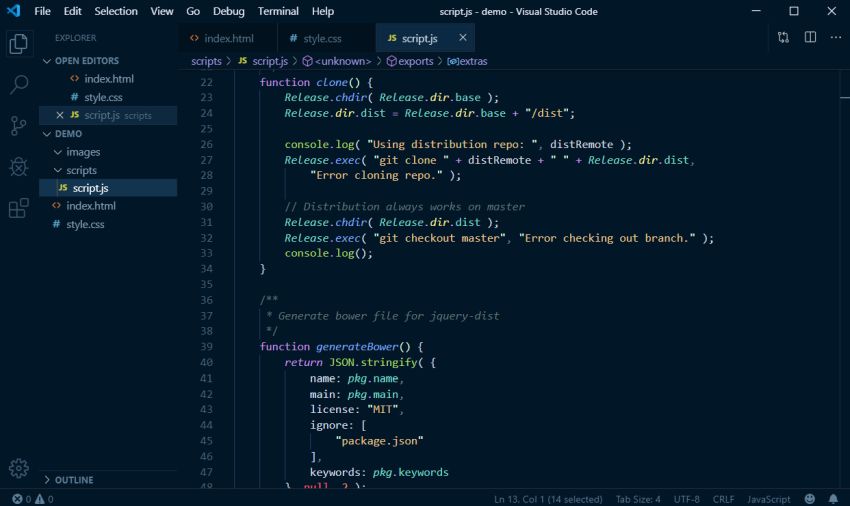Click the Tab Size: 4 indicator
Image resolution: width=850 pixels, height=506 pixels.
pos(637,498)
